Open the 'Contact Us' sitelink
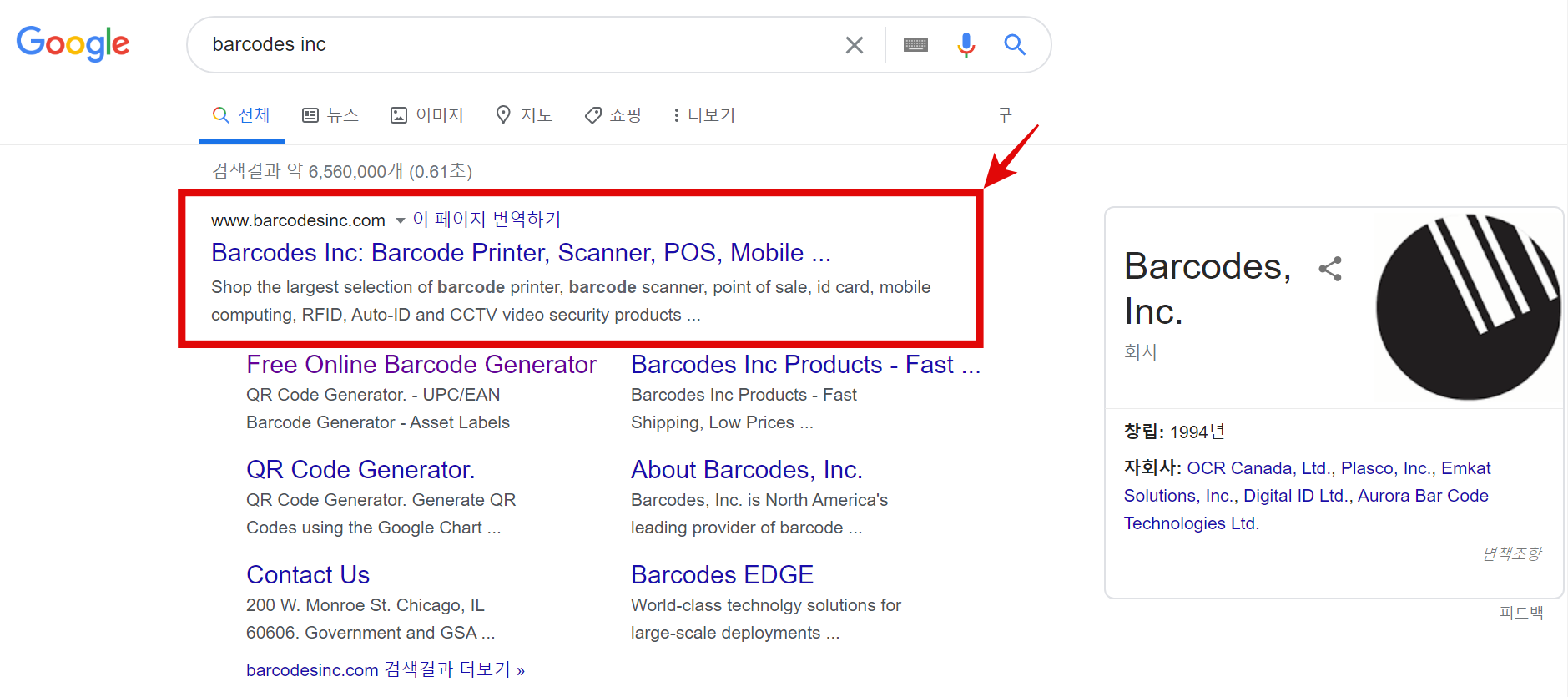Screen dimensions: 1568x697 click(308, 574)
